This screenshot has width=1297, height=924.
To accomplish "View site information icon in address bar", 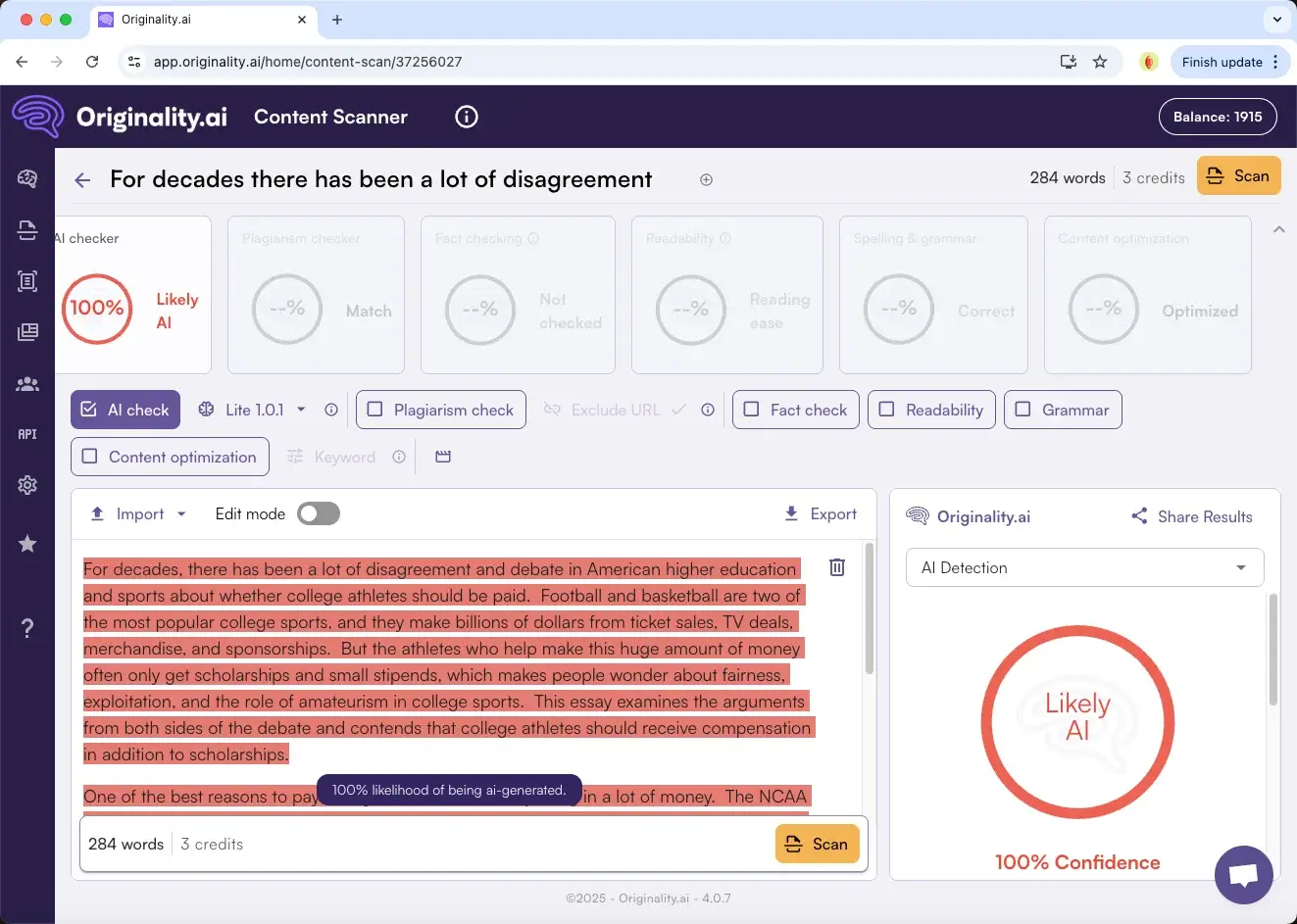I will click(x=134, y=62).
